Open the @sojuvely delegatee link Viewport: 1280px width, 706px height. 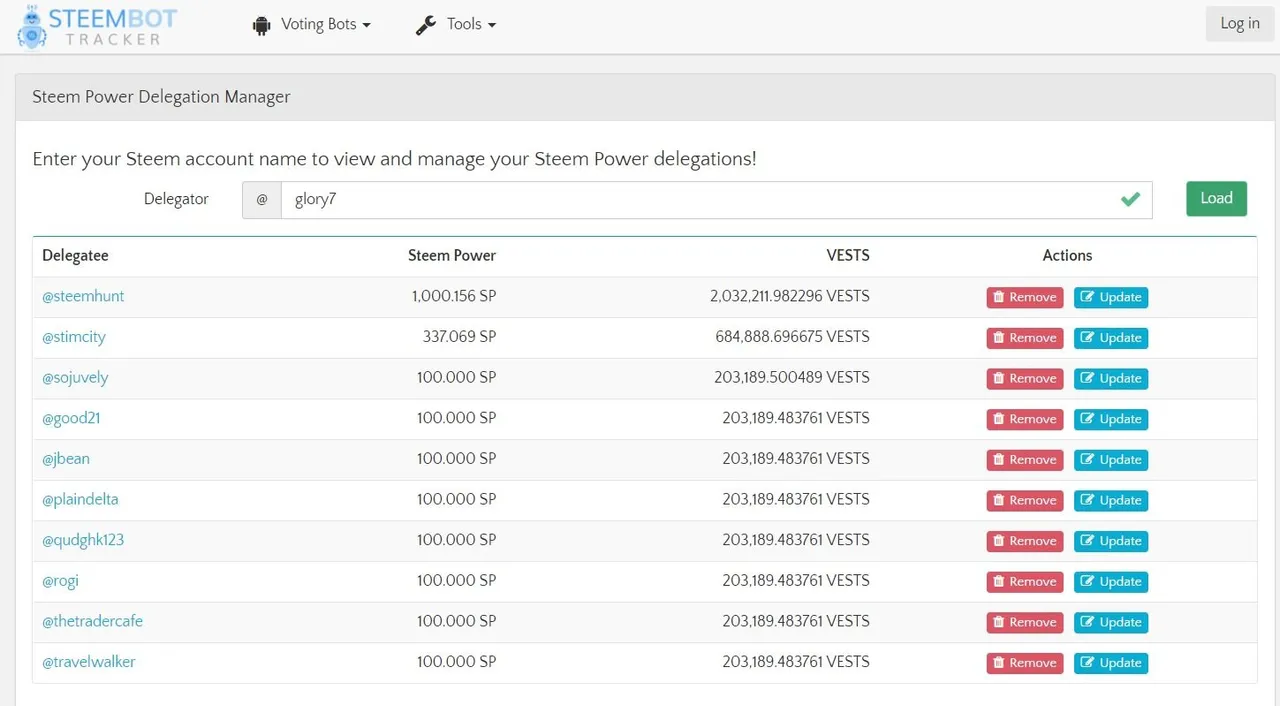click(x=75, y=378)
